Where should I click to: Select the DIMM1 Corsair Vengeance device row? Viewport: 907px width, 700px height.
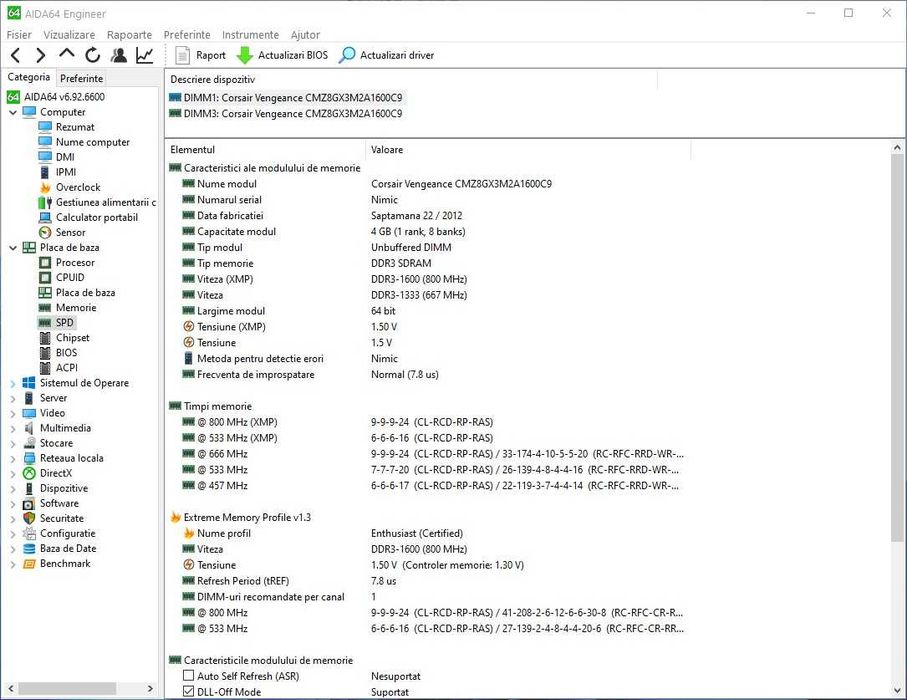coord(286,98)
